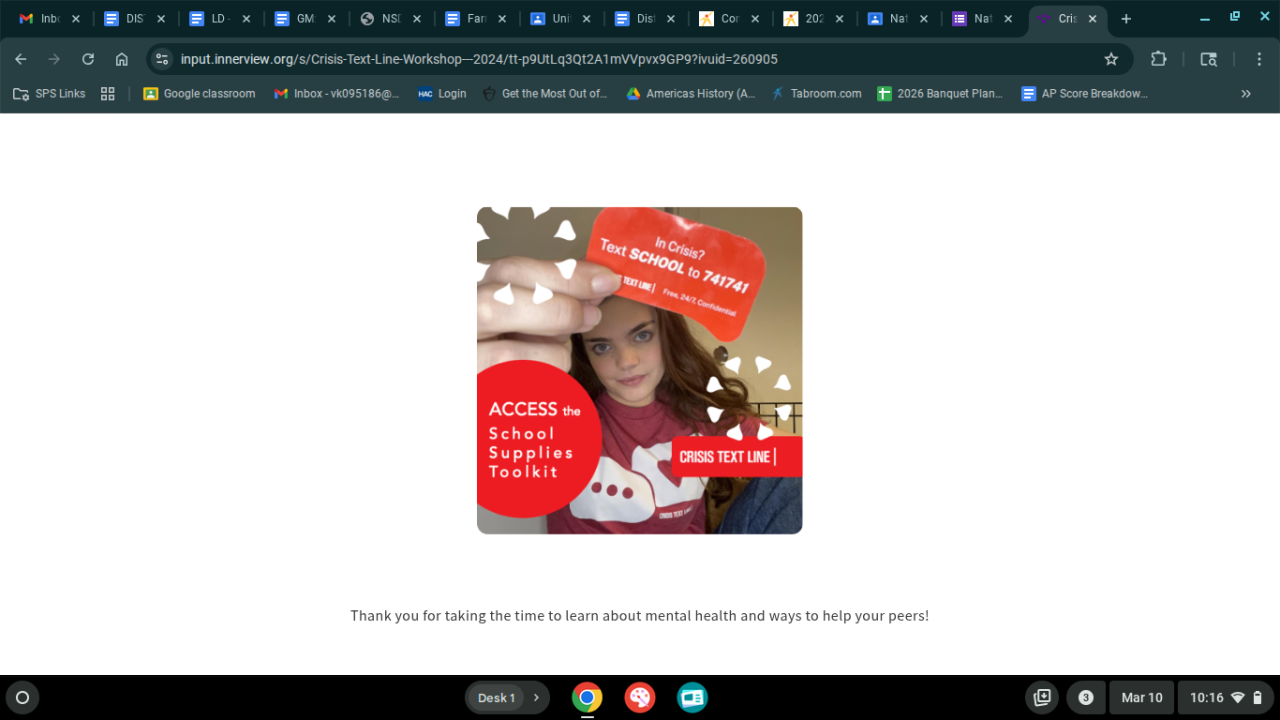Open the ChromeOS launcher
The height and width of the screenshot is (720, 1280).
click(22, 698)
